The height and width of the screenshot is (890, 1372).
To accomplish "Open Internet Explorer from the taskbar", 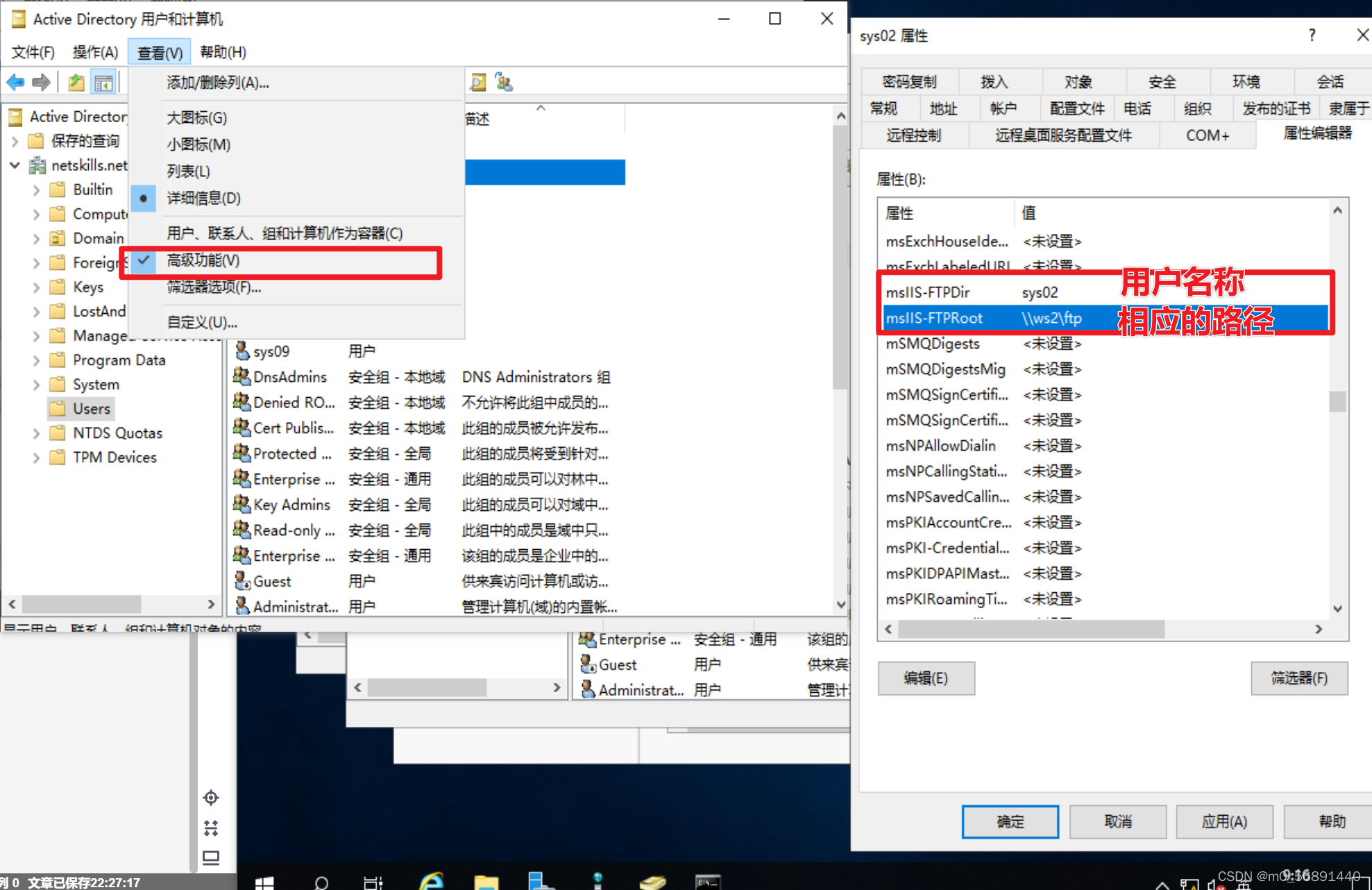I will click(x=432, y=880).
